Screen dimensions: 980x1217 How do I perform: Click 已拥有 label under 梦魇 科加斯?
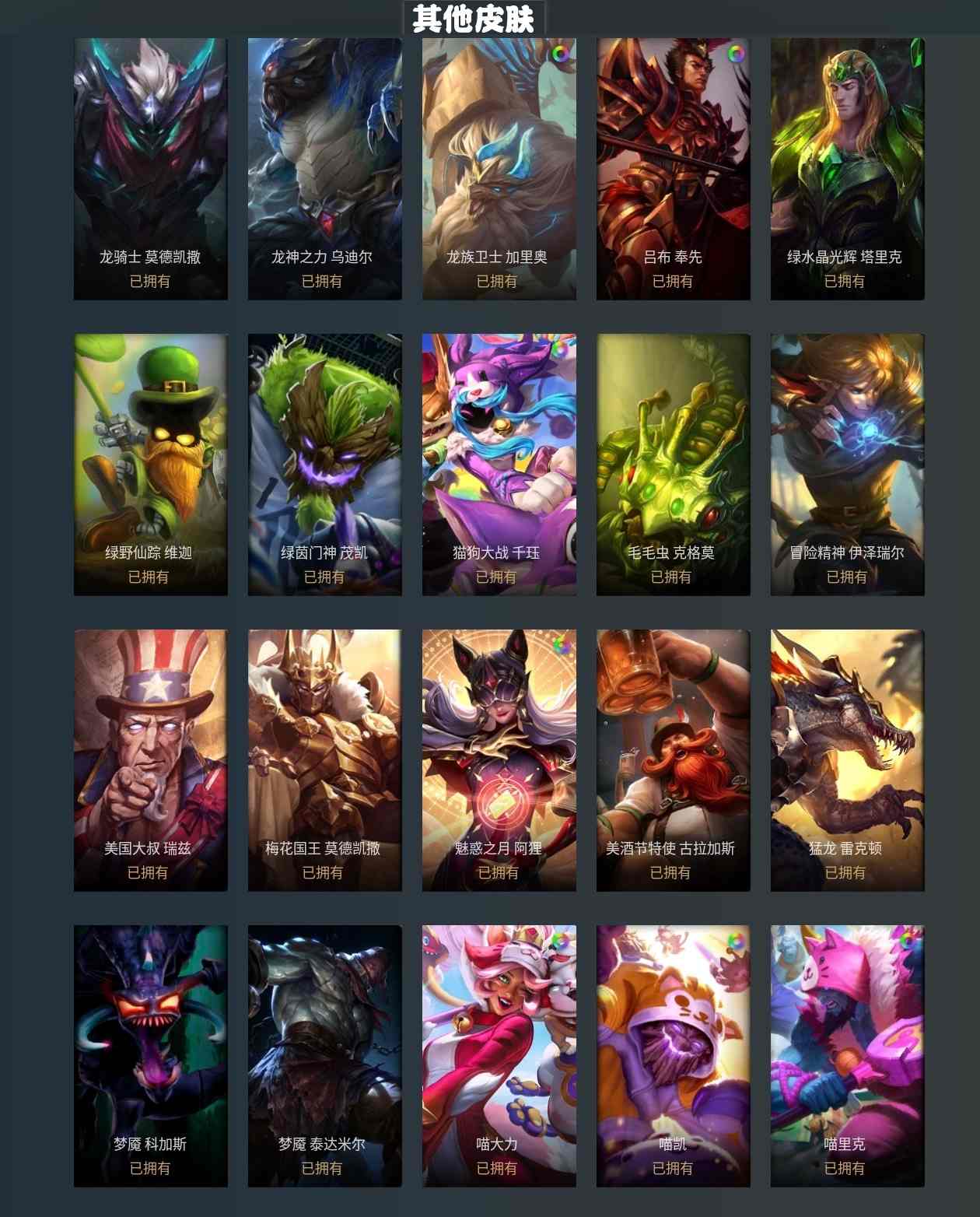(150, 1168)
